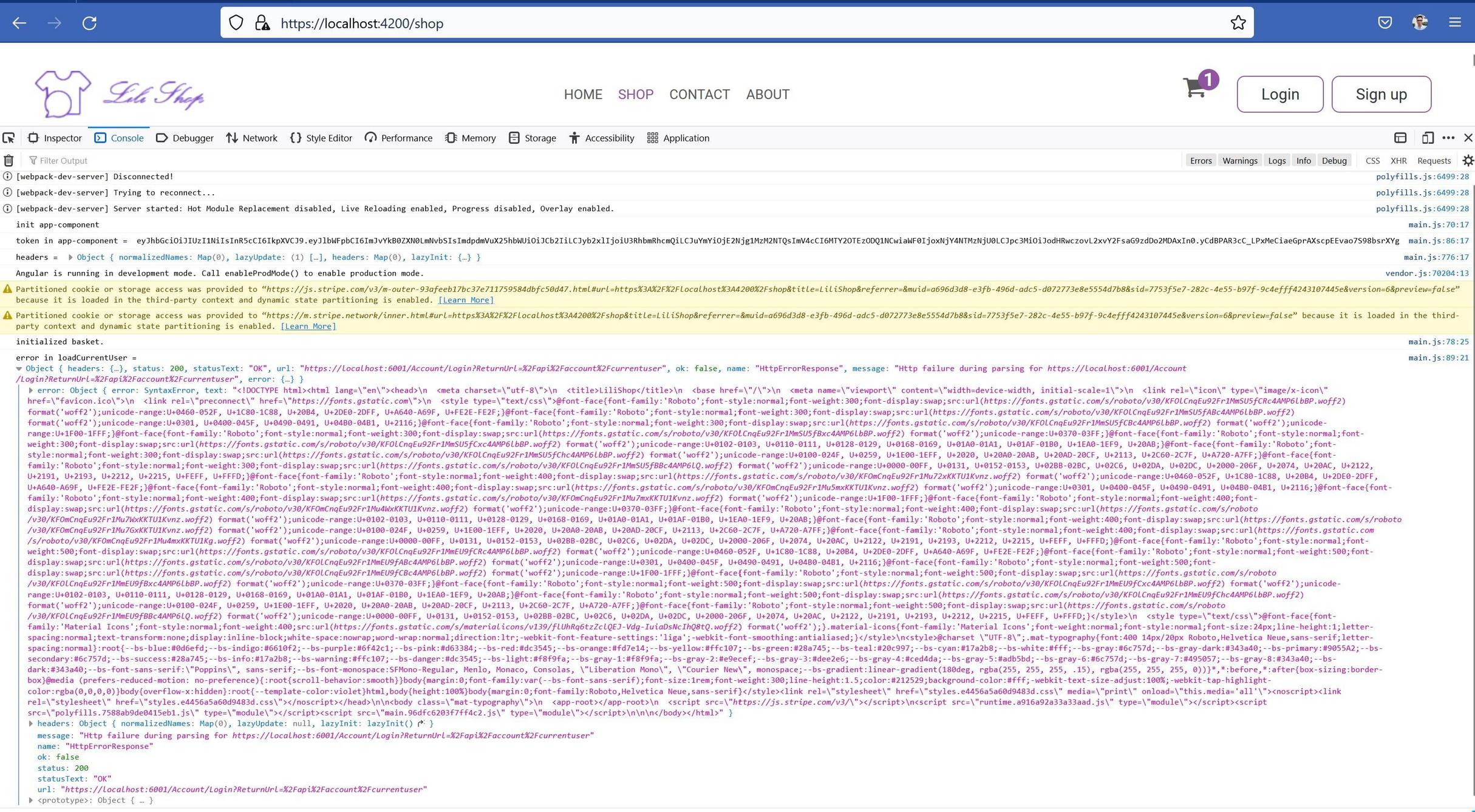Go back to the previous page
Viewport: 1475px width, 812px height.
point(19,23)
